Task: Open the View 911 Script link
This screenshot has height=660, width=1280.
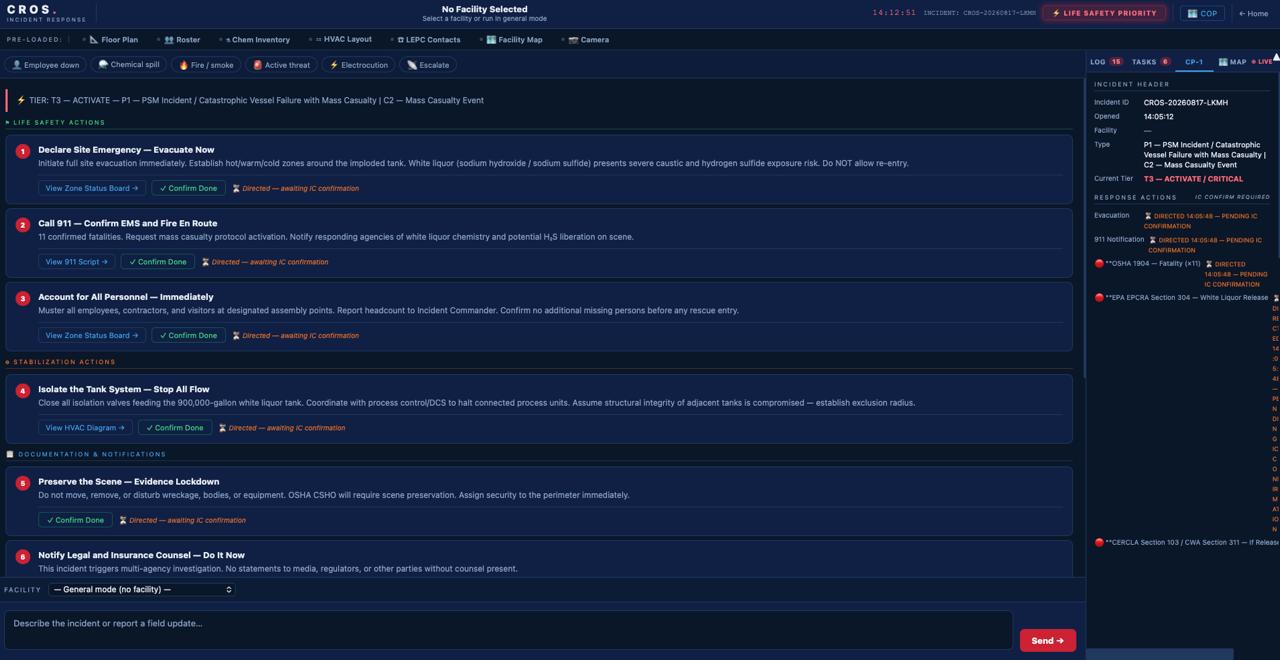Action: tap(77, 262)
